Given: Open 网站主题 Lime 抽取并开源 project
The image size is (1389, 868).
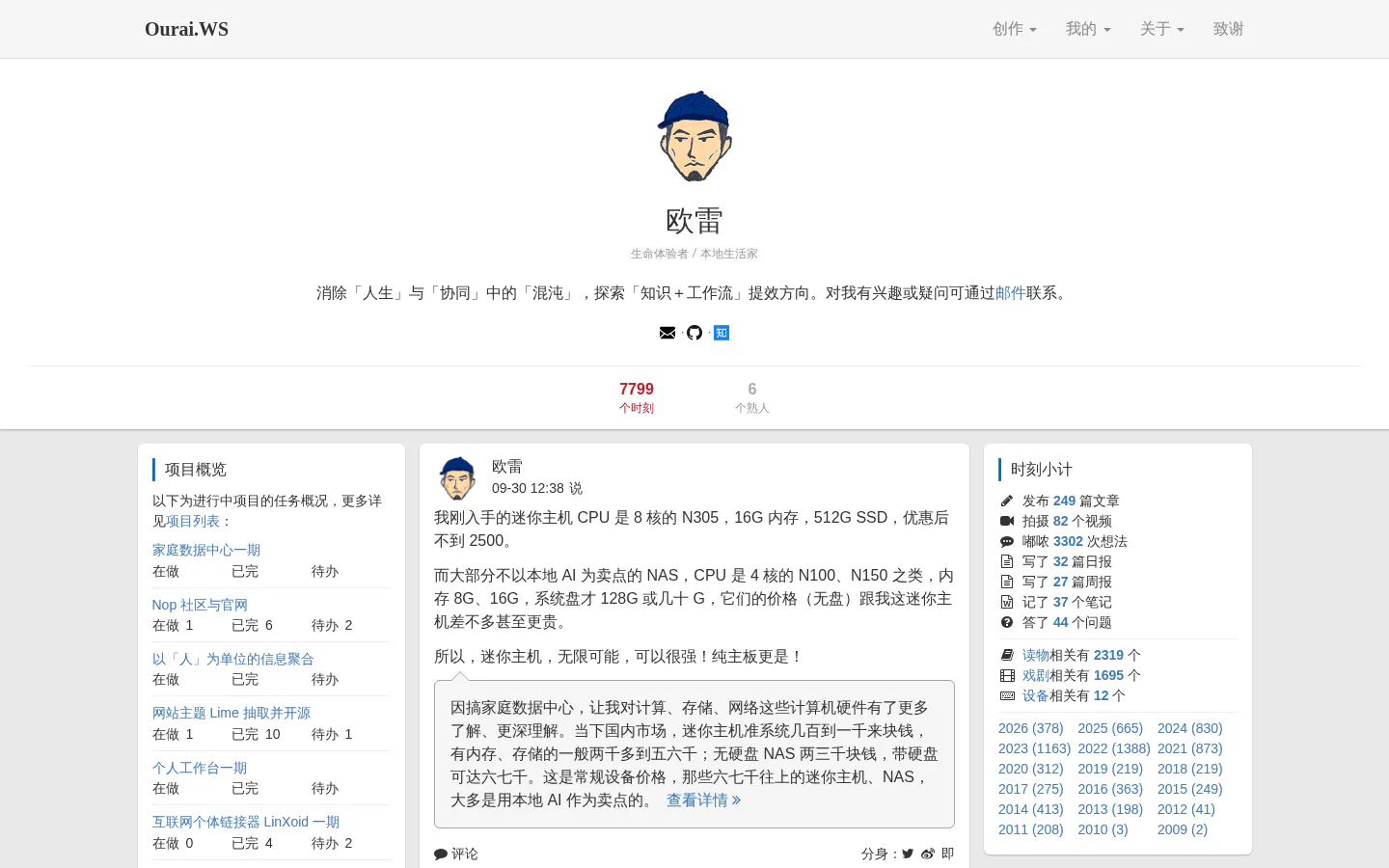Looking at the screenshot, I should [231, 713].
